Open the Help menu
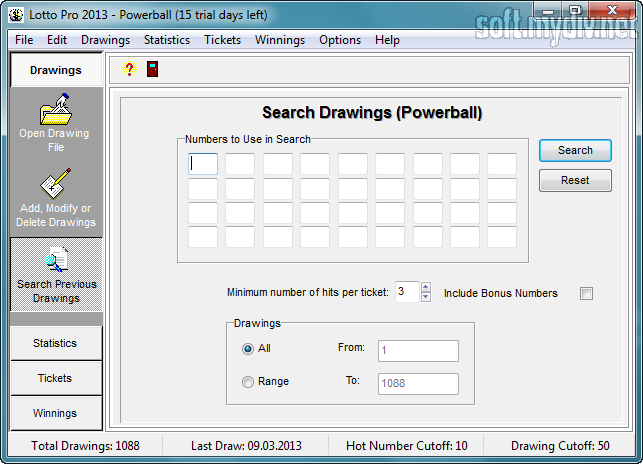 pyautogui.click(x=387, y=40)
